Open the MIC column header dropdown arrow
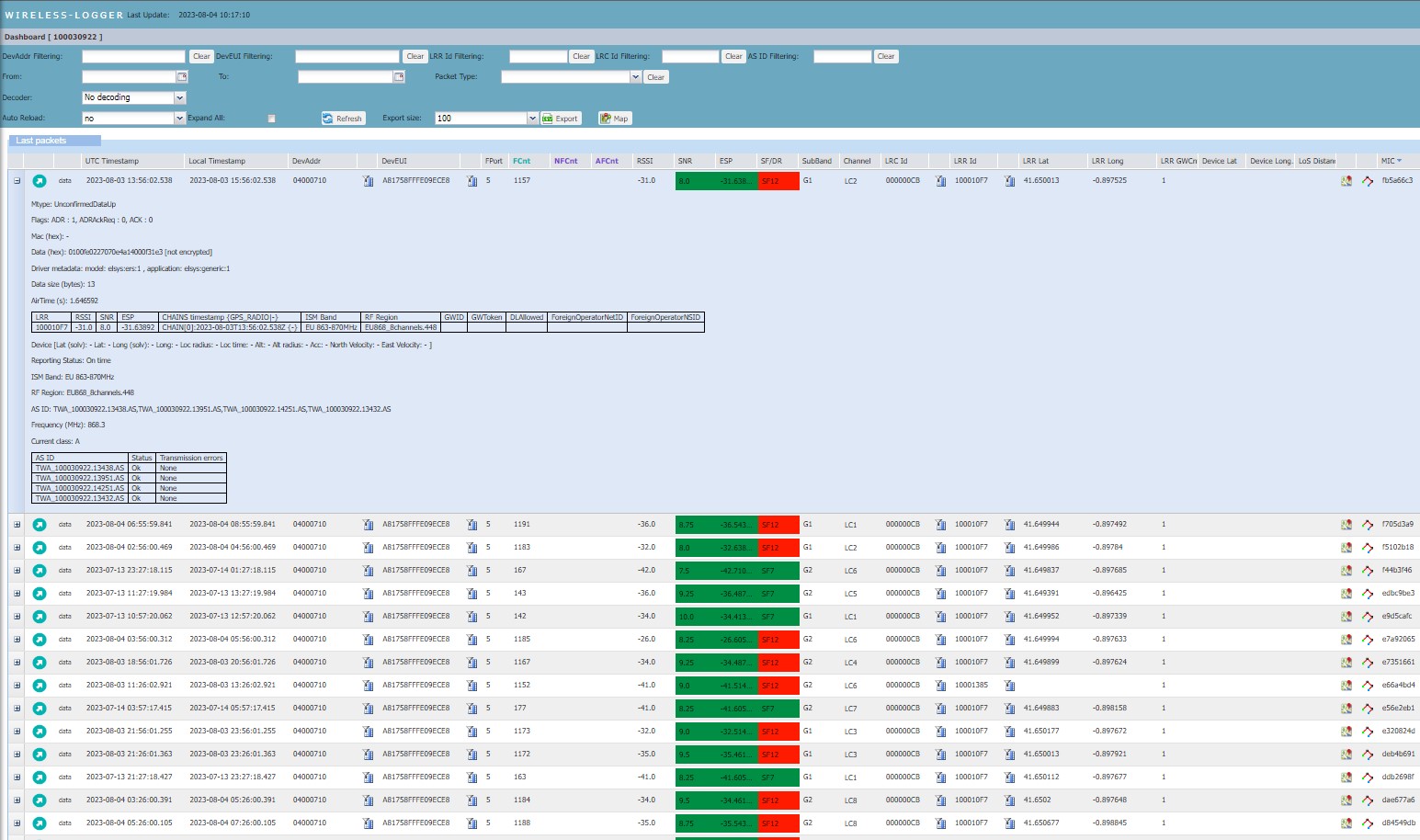Image resolution: width=1420 pixels, height=840 pixels. tap(1400, 161)
